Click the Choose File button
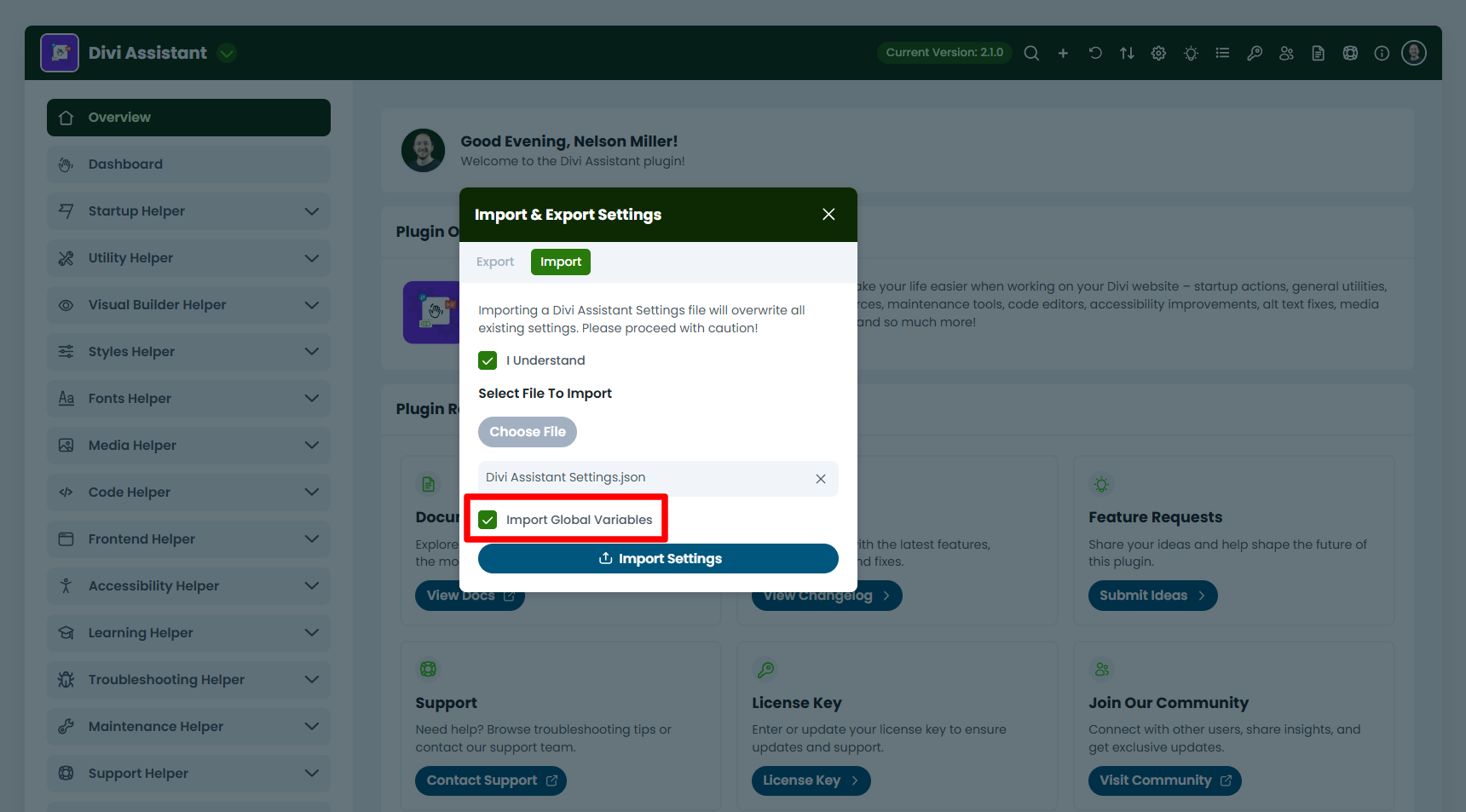 pos(528,432)
